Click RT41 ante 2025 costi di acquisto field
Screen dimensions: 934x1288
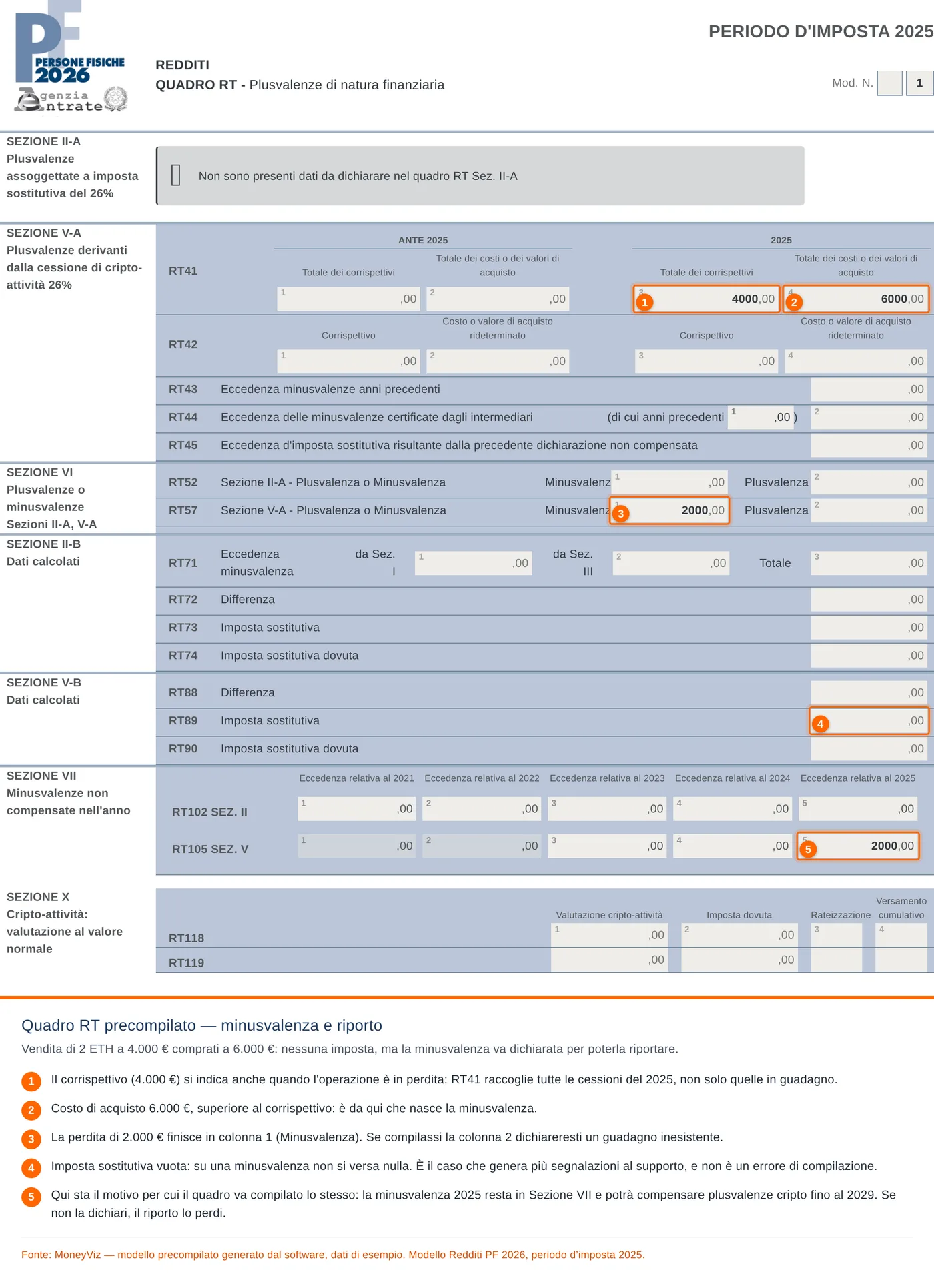tap(498, 299)
